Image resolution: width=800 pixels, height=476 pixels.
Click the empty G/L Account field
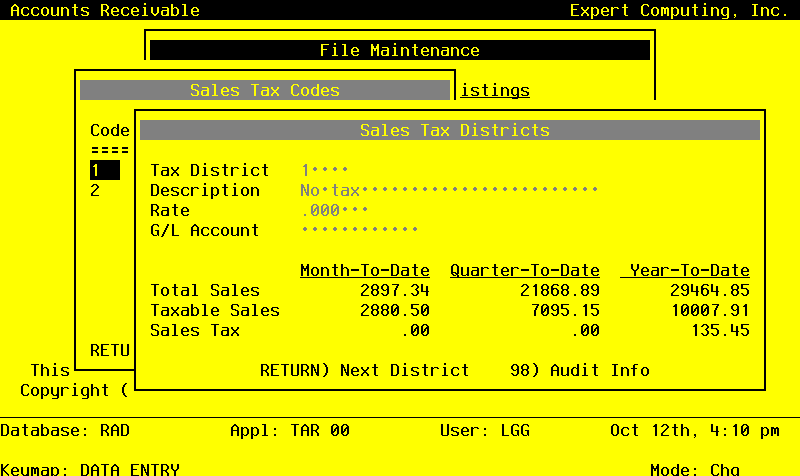(x=360, y=230)
